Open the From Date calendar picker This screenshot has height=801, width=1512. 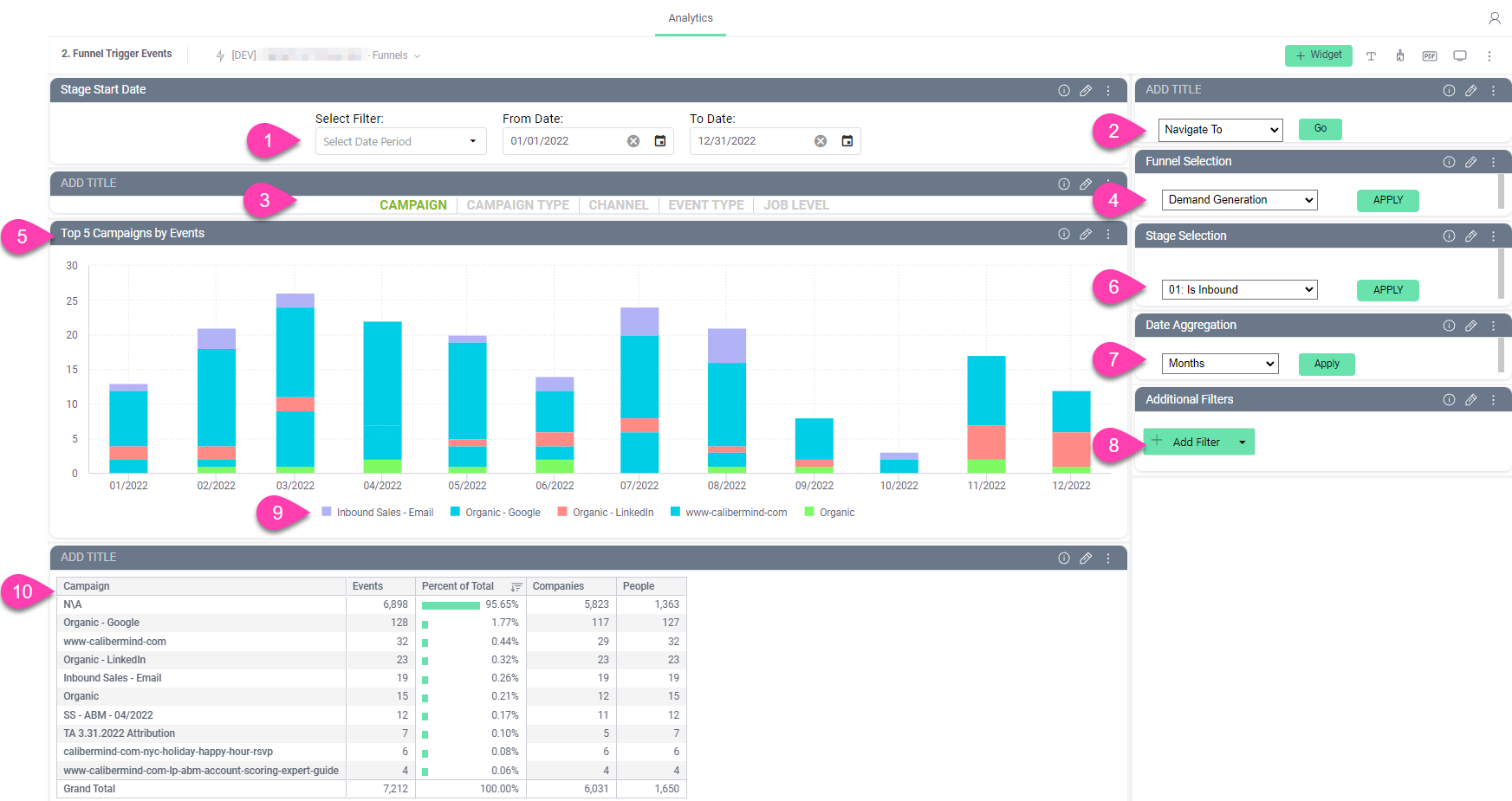coord(660,141)
